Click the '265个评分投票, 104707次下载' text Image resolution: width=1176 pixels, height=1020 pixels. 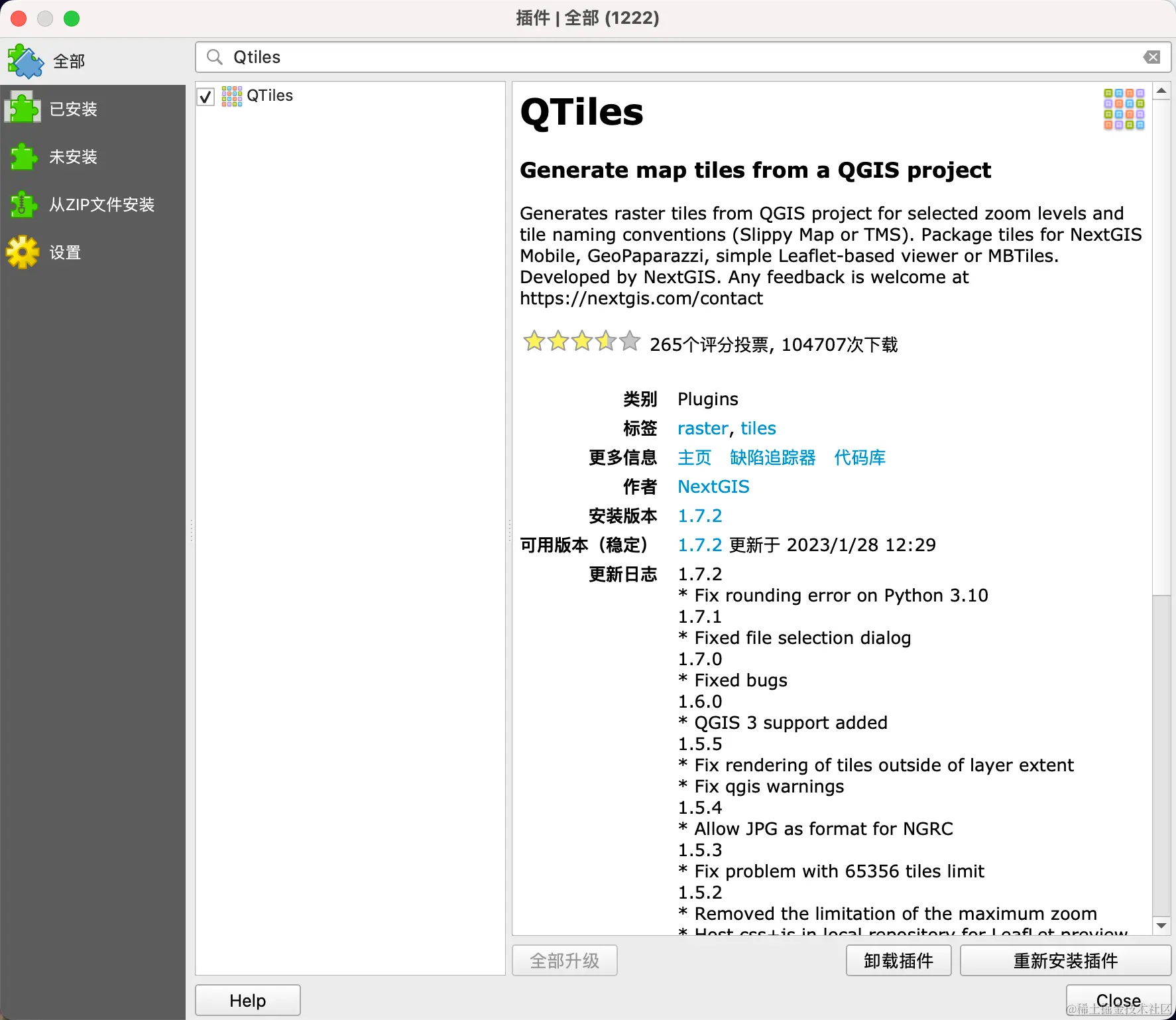774,345
